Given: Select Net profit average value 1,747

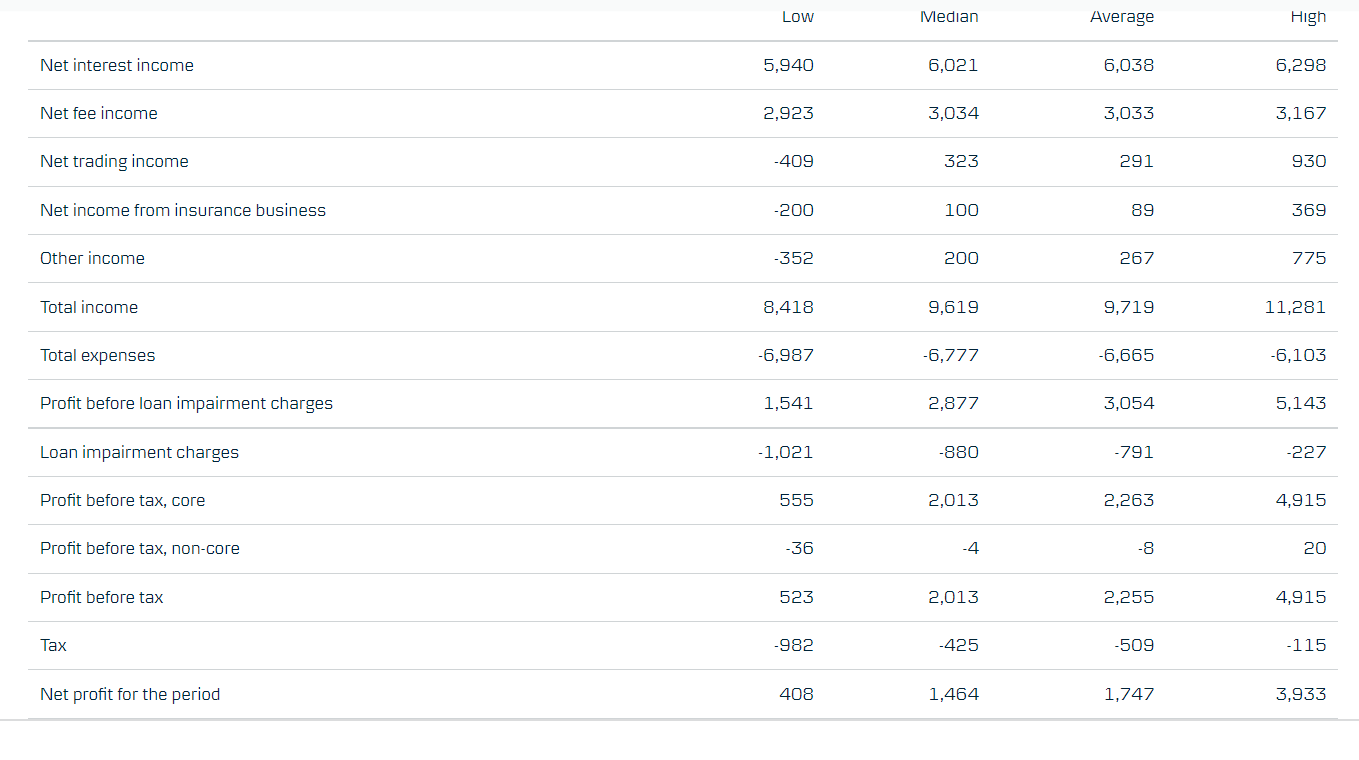Looking at the screenshot, I should (1128, 694).
